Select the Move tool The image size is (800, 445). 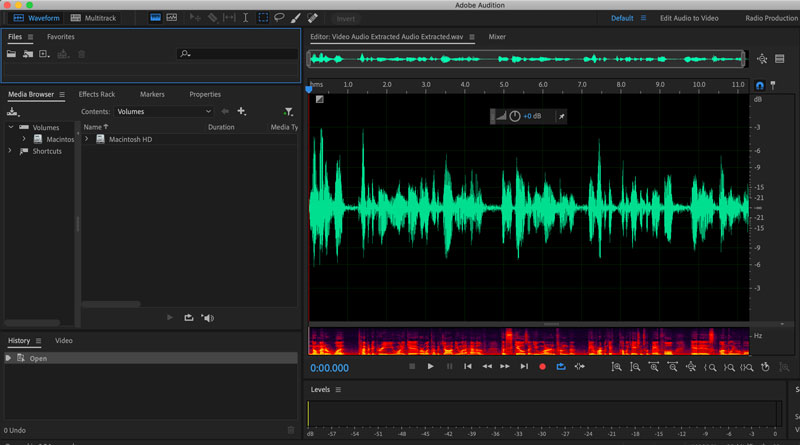click(x=195, y=18)
